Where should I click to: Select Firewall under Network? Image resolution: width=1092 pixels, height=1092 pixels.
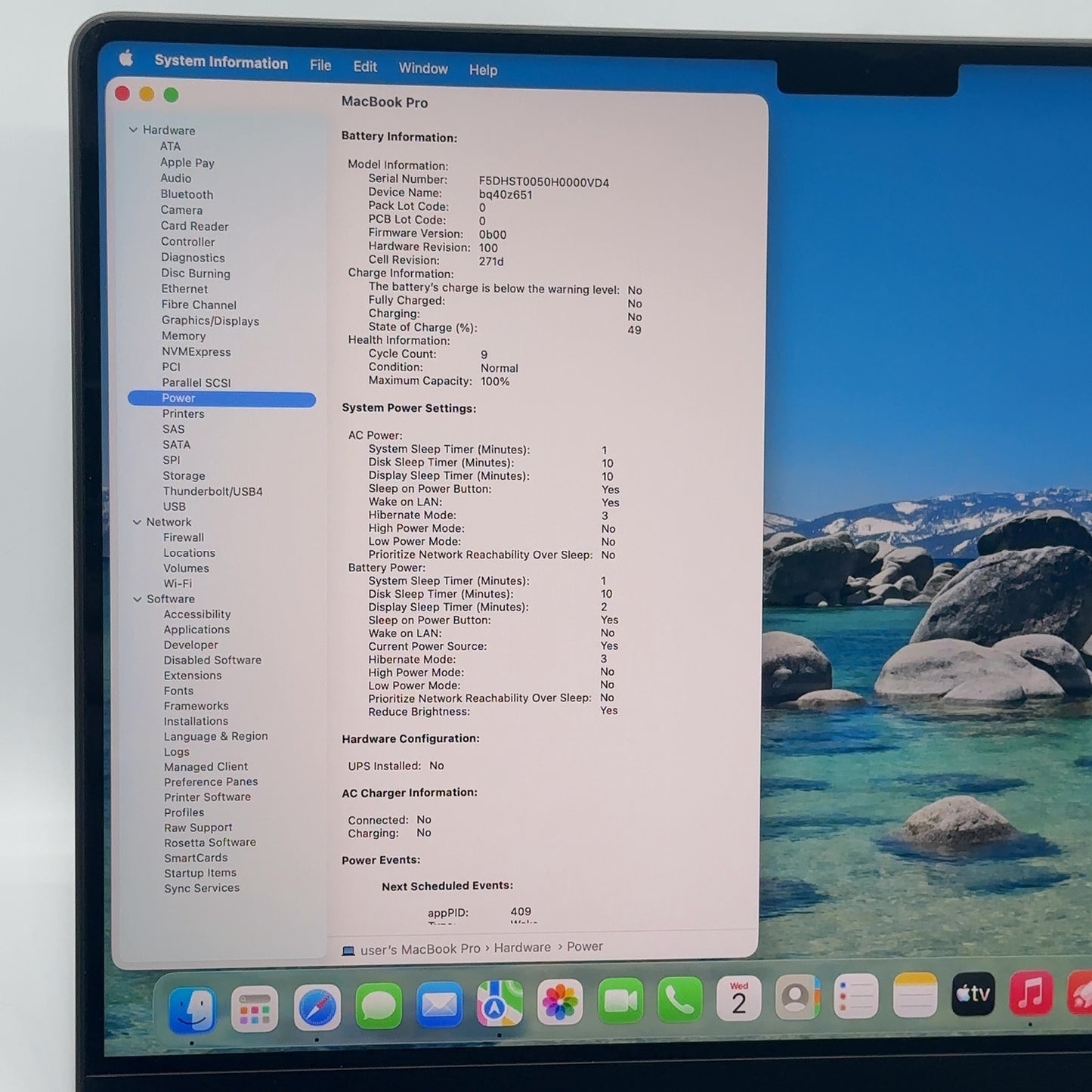tap(184, 537)
